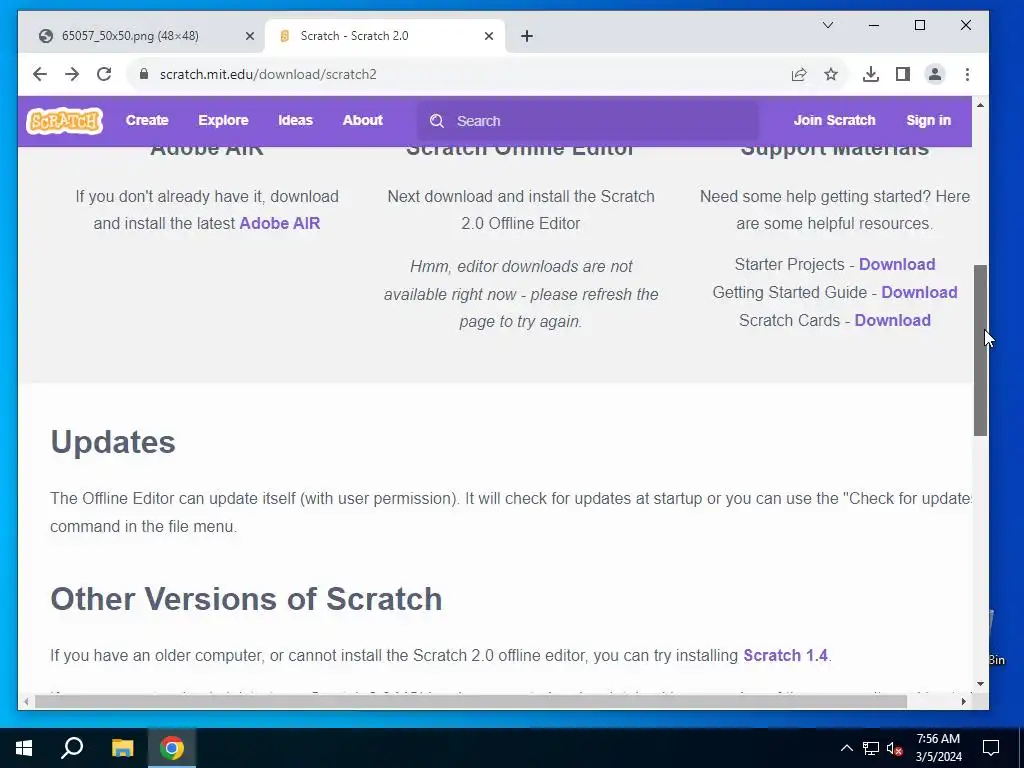Click Join Scratch in the navigation
The height and width of the screenshot is (768, 1024).
pos(834,120)
